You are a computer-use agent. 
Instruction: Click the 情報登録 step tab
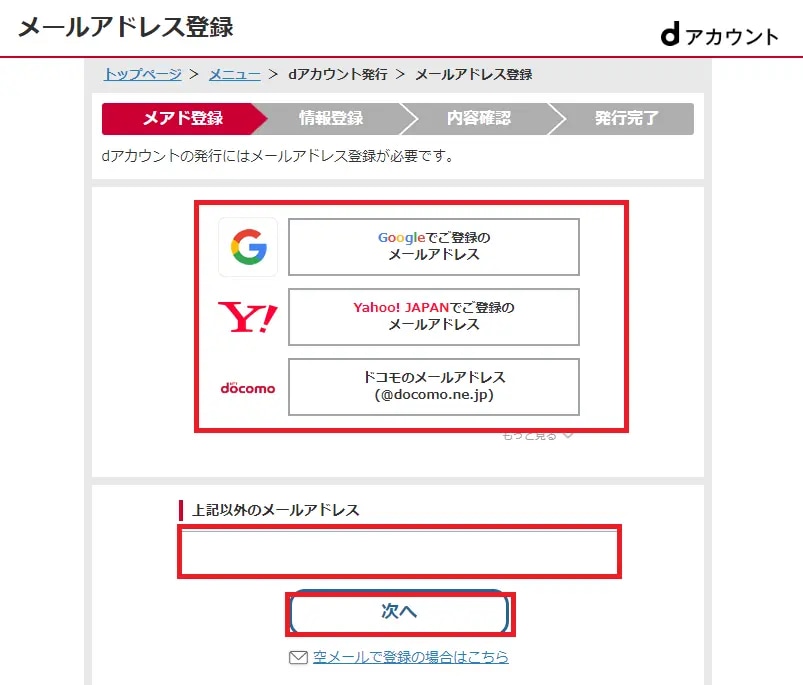[331, 119]
